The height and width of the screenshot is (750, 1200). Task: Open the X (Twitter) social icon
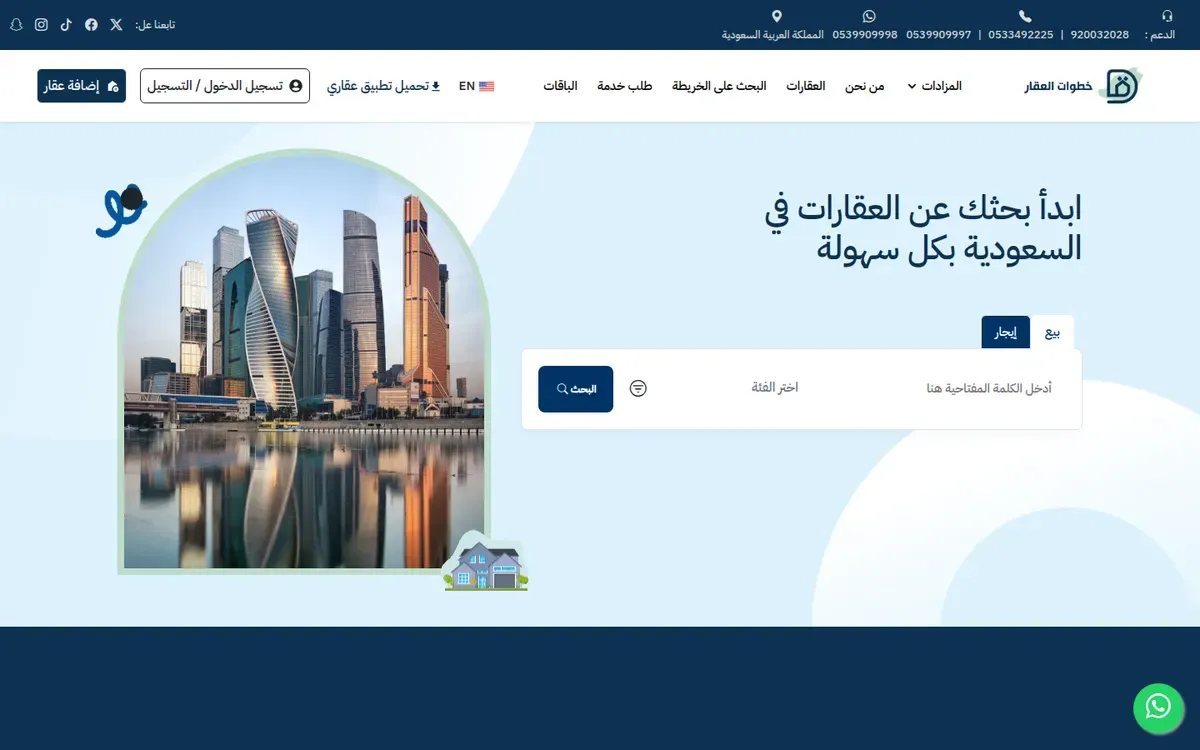click(116, 25)
